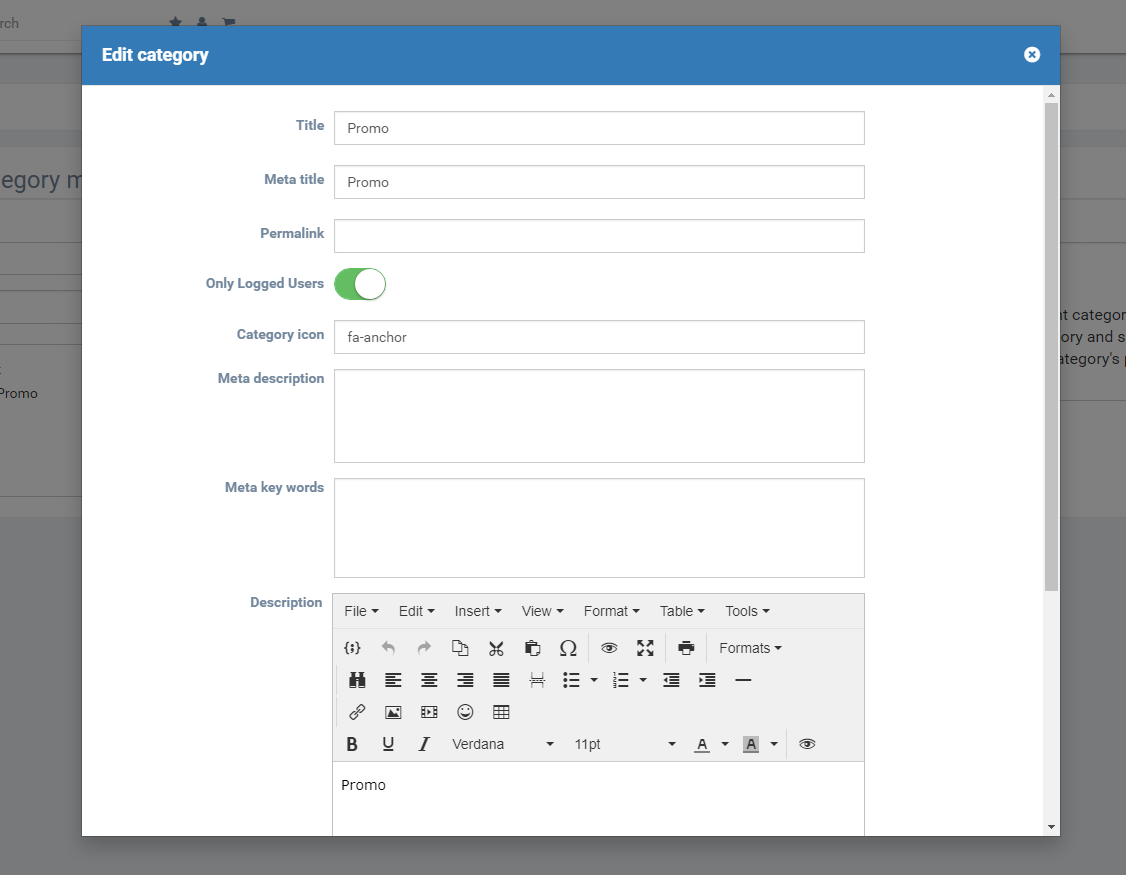Click the numbered list icon

pyautogui.click(x=620, y=680)
